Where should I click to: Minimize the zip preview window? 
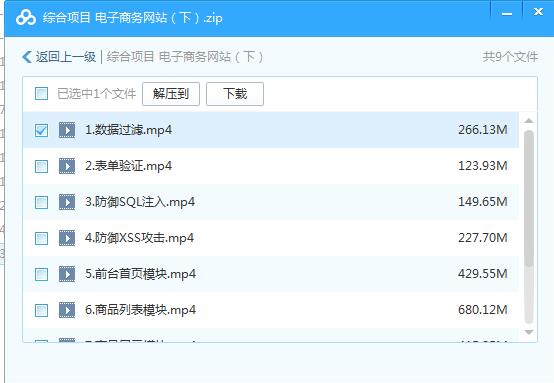(x=507, y=14)
